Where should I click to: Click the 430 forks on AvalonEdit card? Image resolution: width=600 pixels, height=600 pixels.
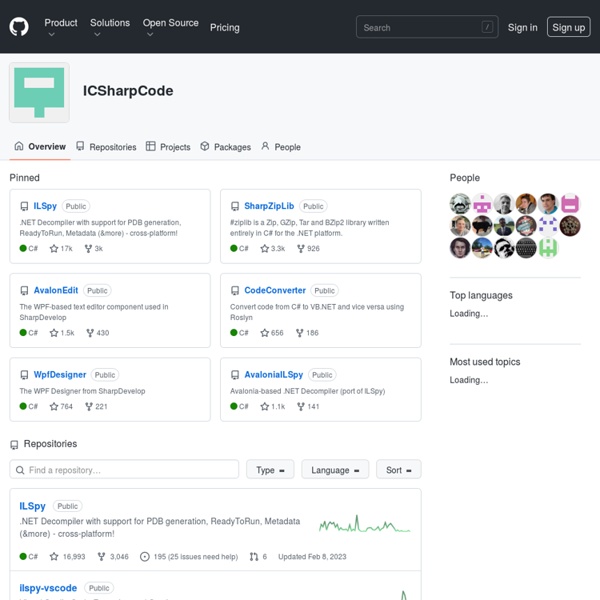[x=98, y=333]
